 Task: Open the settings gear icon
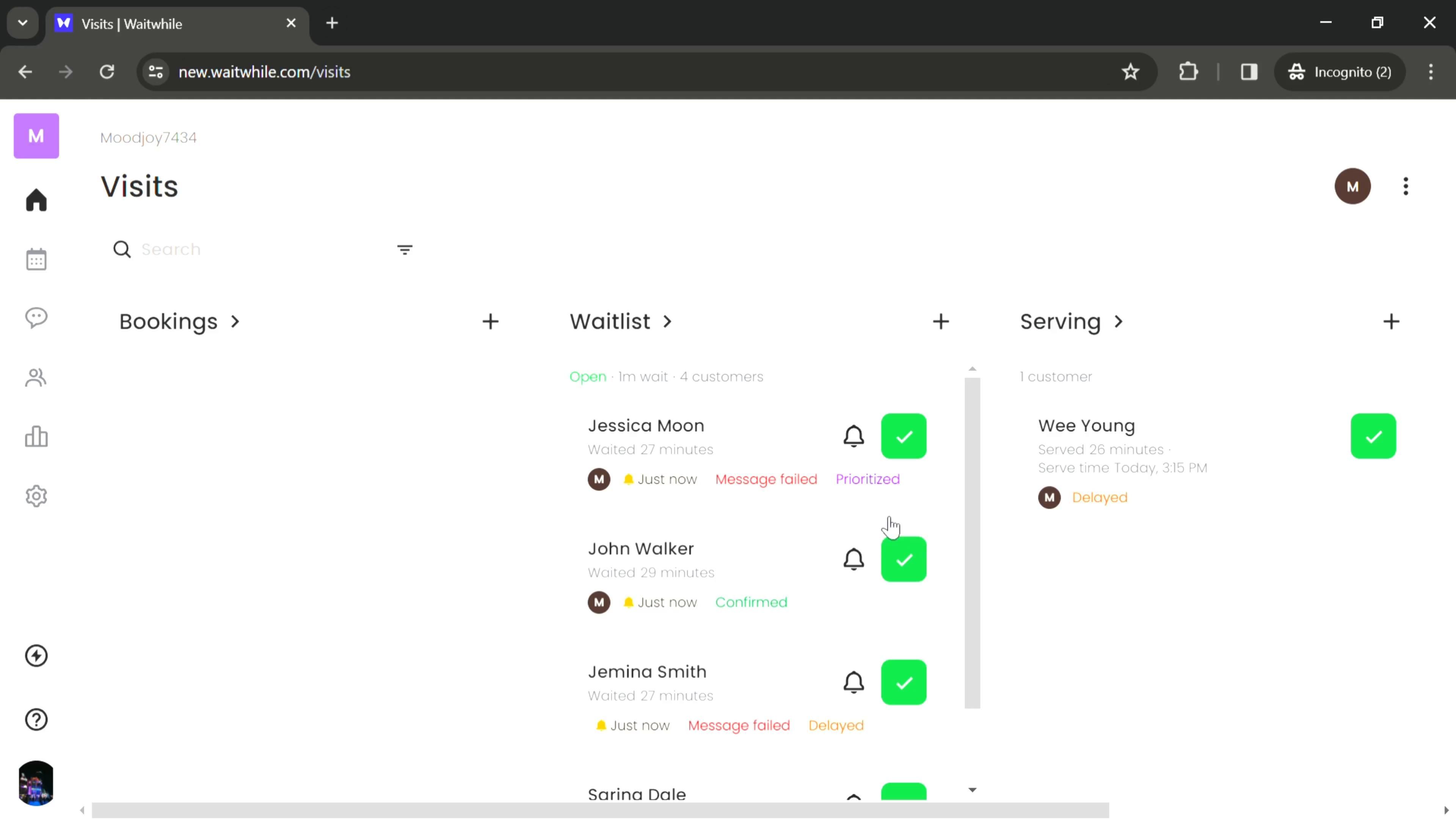click(x=36, y=498)
